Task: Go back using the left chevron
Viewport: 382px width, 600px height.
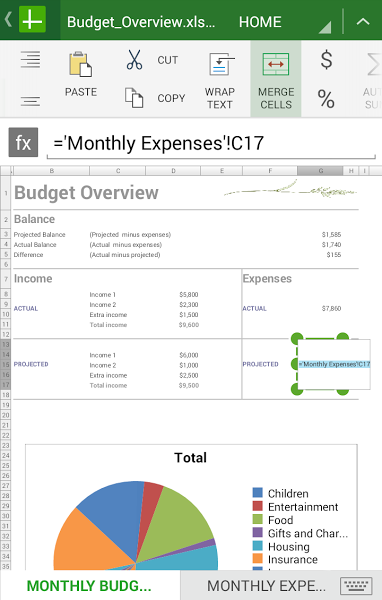Action: click(x=8, y=19)
